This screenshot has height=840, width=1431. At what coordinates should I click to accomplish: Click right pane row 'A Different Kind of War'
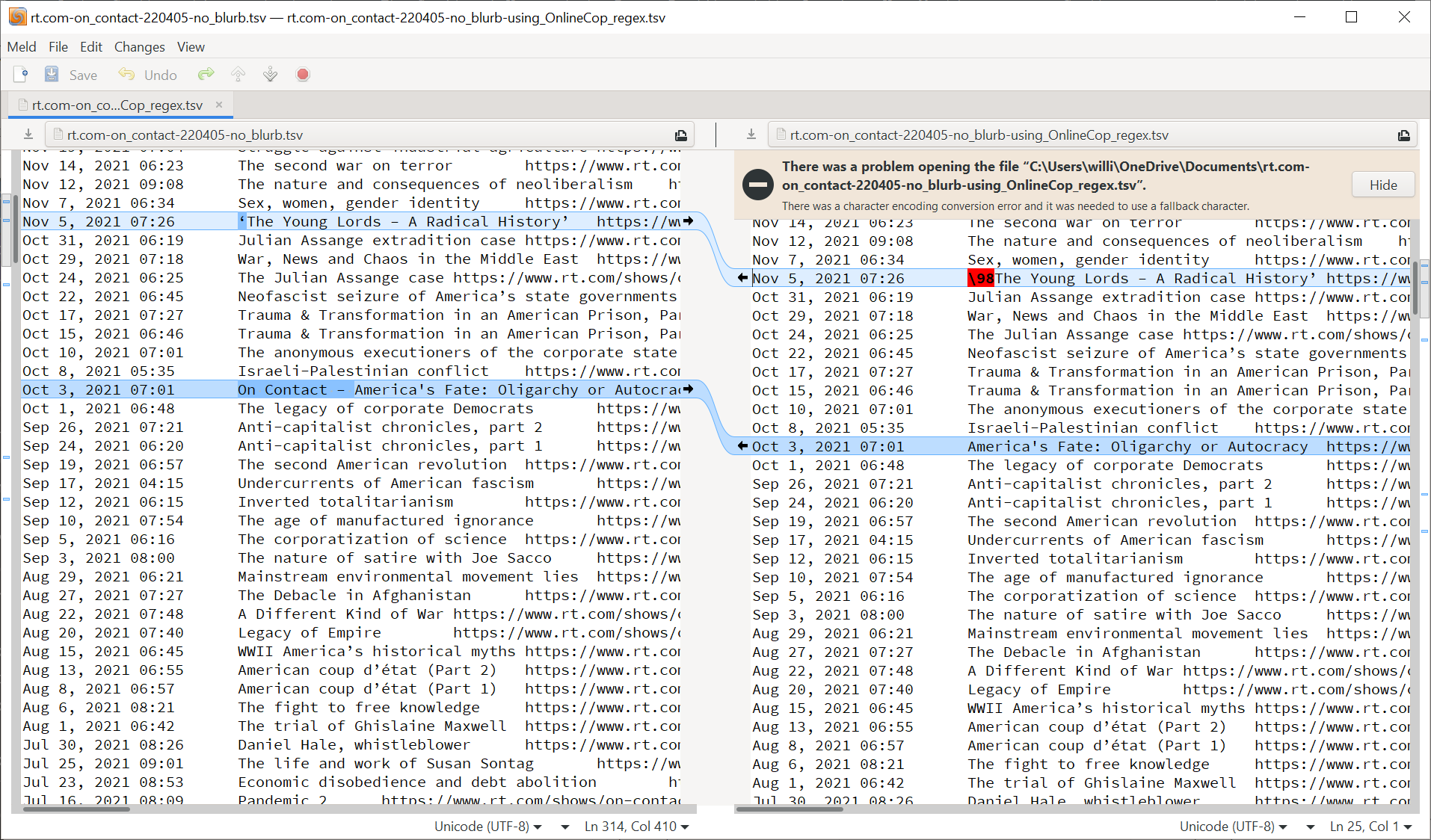coord(1080,670)
